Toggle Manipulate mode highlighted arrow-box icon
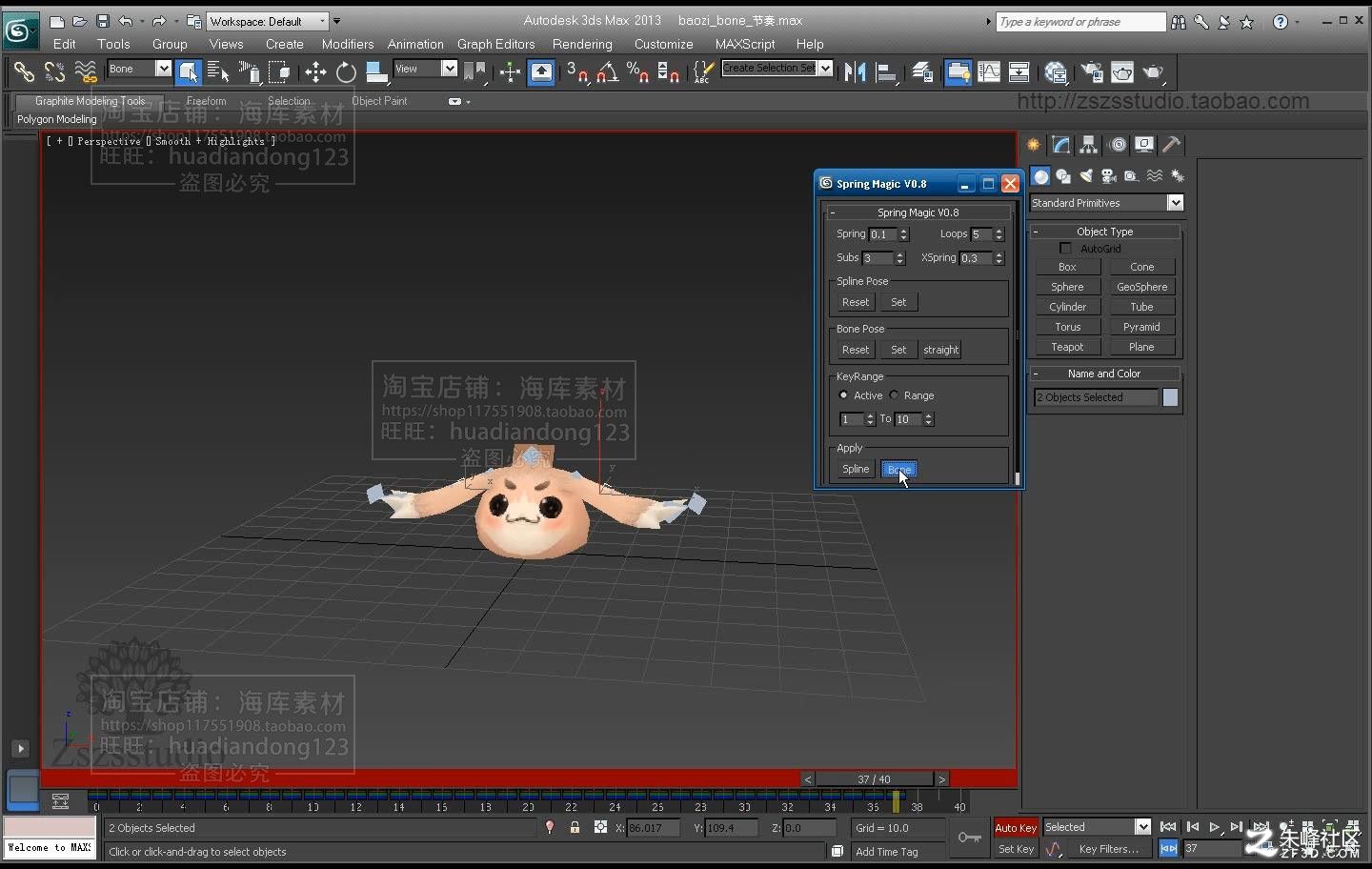The height and width of the screenshot is (869, 1372). click(541, 71)
